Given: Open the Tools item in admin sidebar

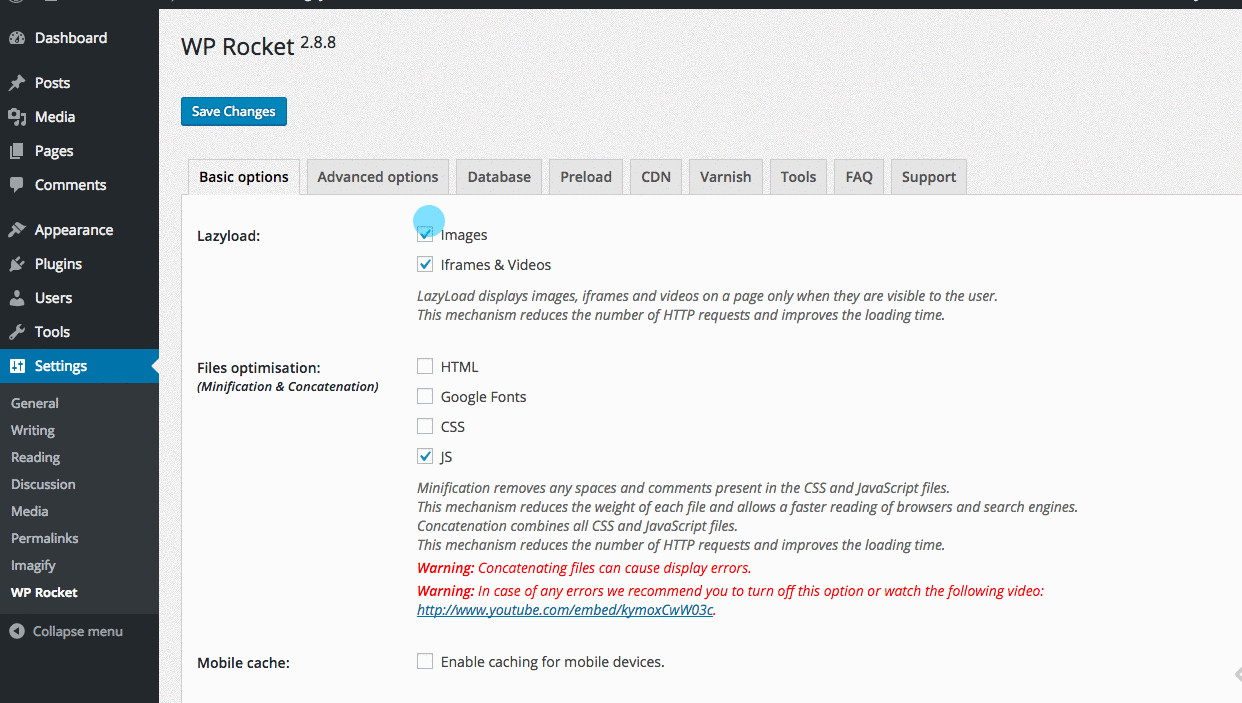Looking at the screenshot, I should coord(79,332).
